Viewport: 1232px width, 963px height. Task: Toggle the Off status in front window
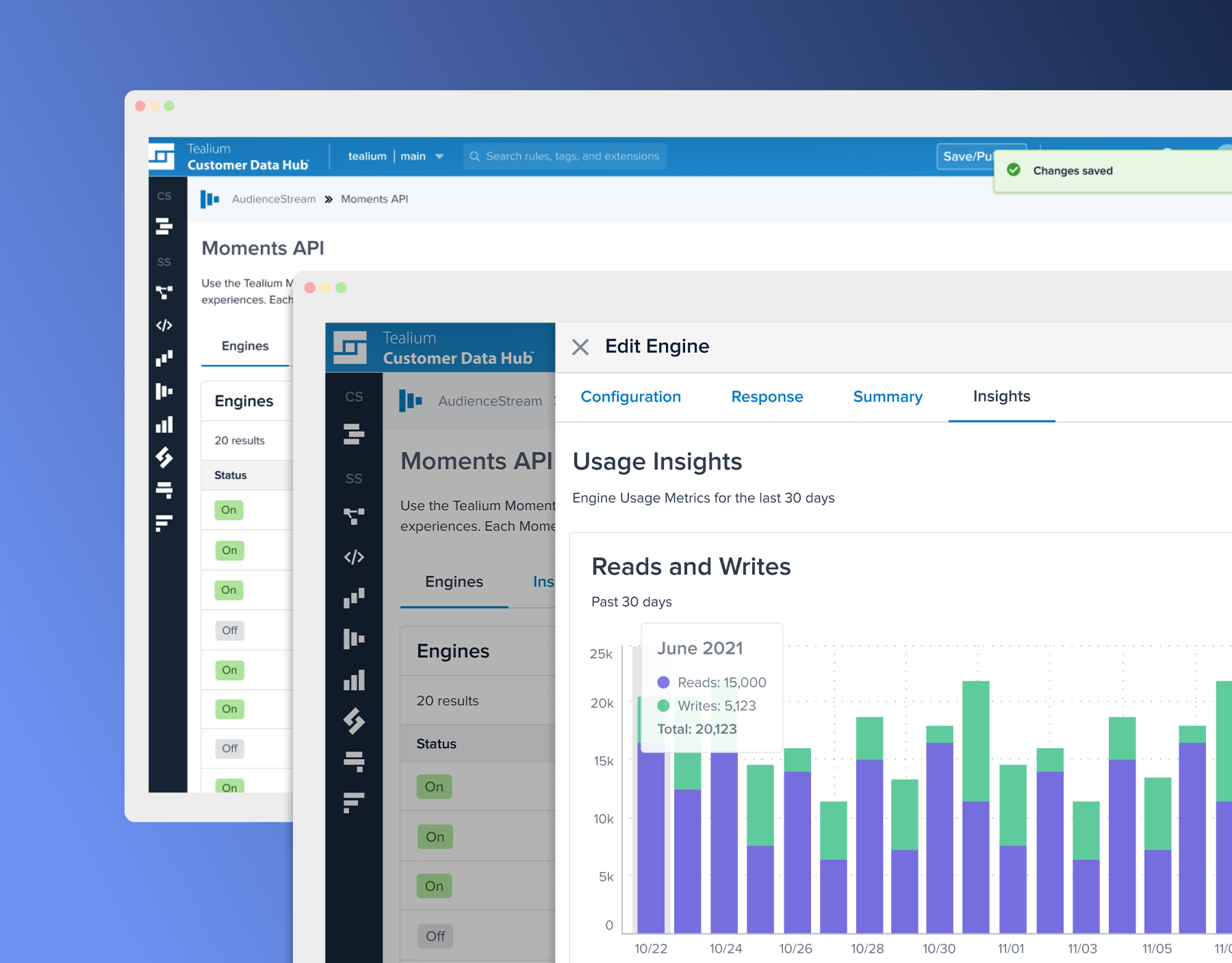tap(435, 936)
